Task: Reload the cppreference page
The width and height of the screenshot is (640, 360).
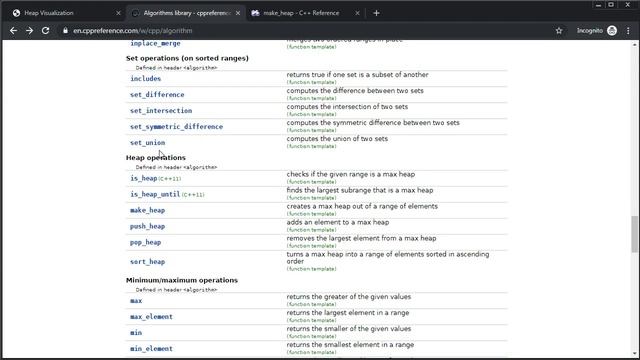Action: pyautogui.click(x=45, y=31)
